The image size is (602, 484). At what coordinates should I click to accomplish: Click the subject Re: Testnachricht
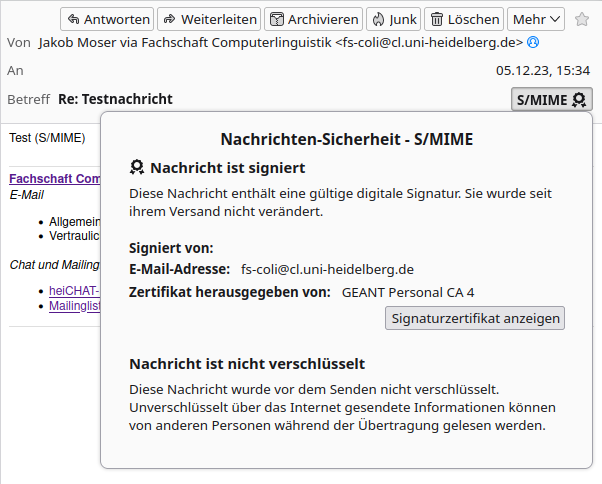[x=115, y=99]
